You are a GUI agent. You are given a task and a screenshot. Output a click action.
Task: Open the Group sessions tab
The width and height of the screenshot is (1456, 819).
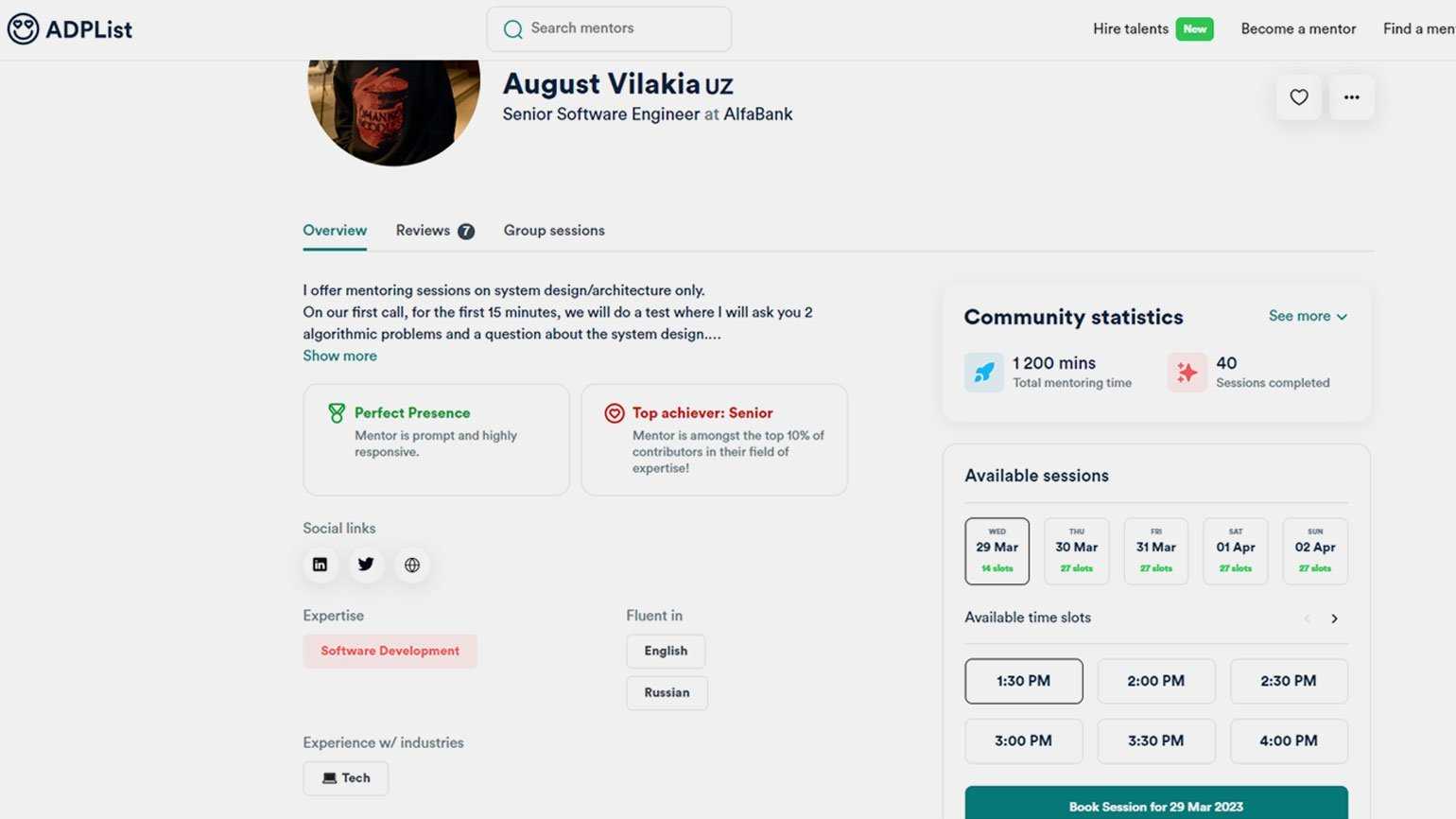coord(554,231)
